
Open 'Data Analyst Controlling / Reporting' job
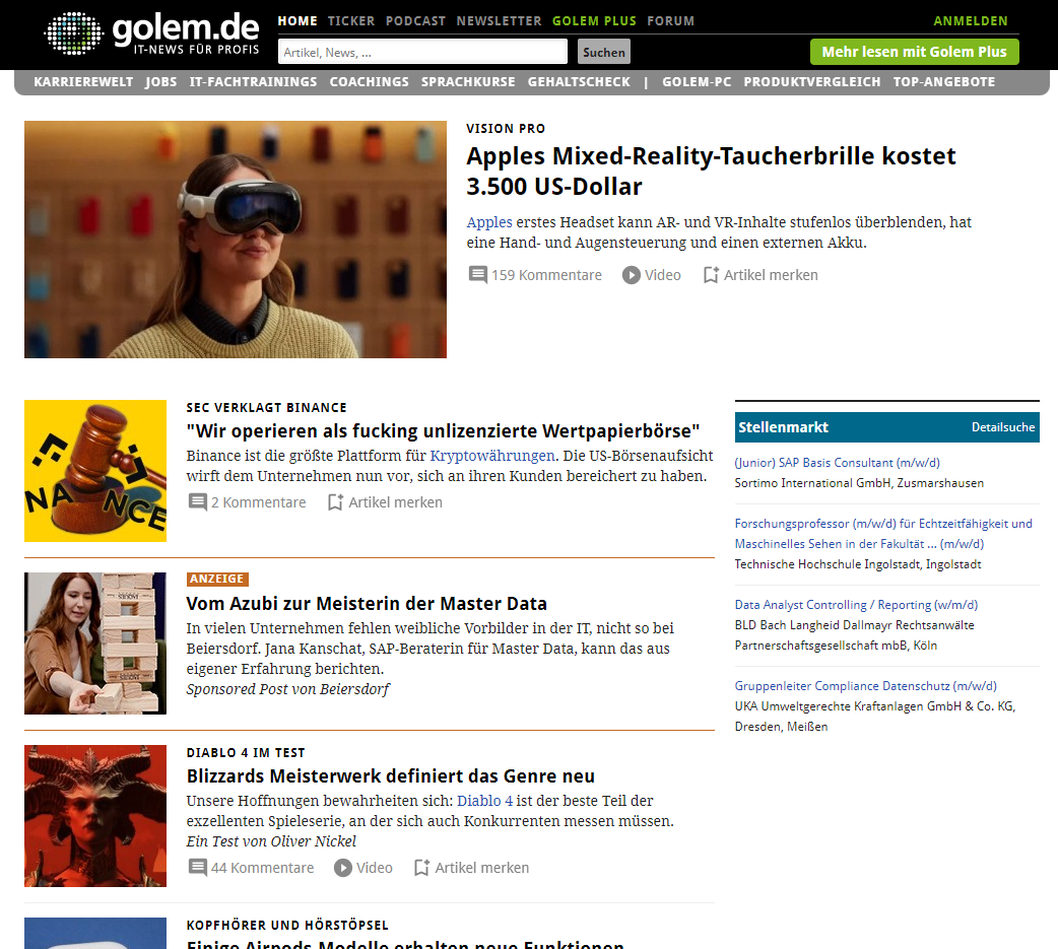[856, 605]
